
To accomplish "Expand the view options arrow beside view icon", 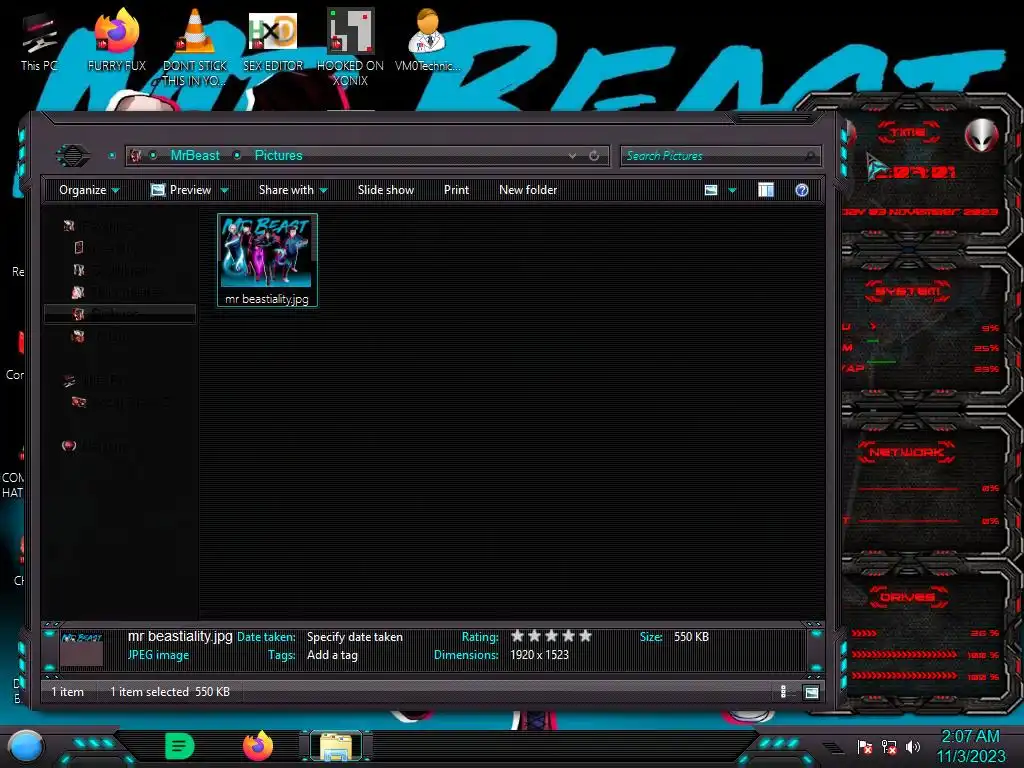I will 732,191.
